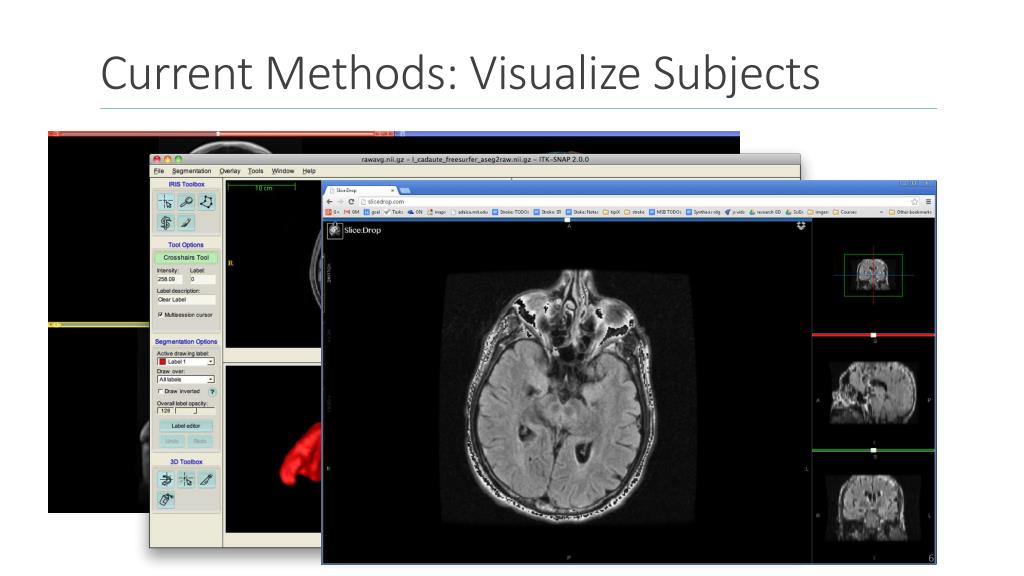Image resolution: width=1024 pixels, height=576 pixels.
Task: Select the bottom-right coronal view in Slice:Drop
Action: (873, 507)
